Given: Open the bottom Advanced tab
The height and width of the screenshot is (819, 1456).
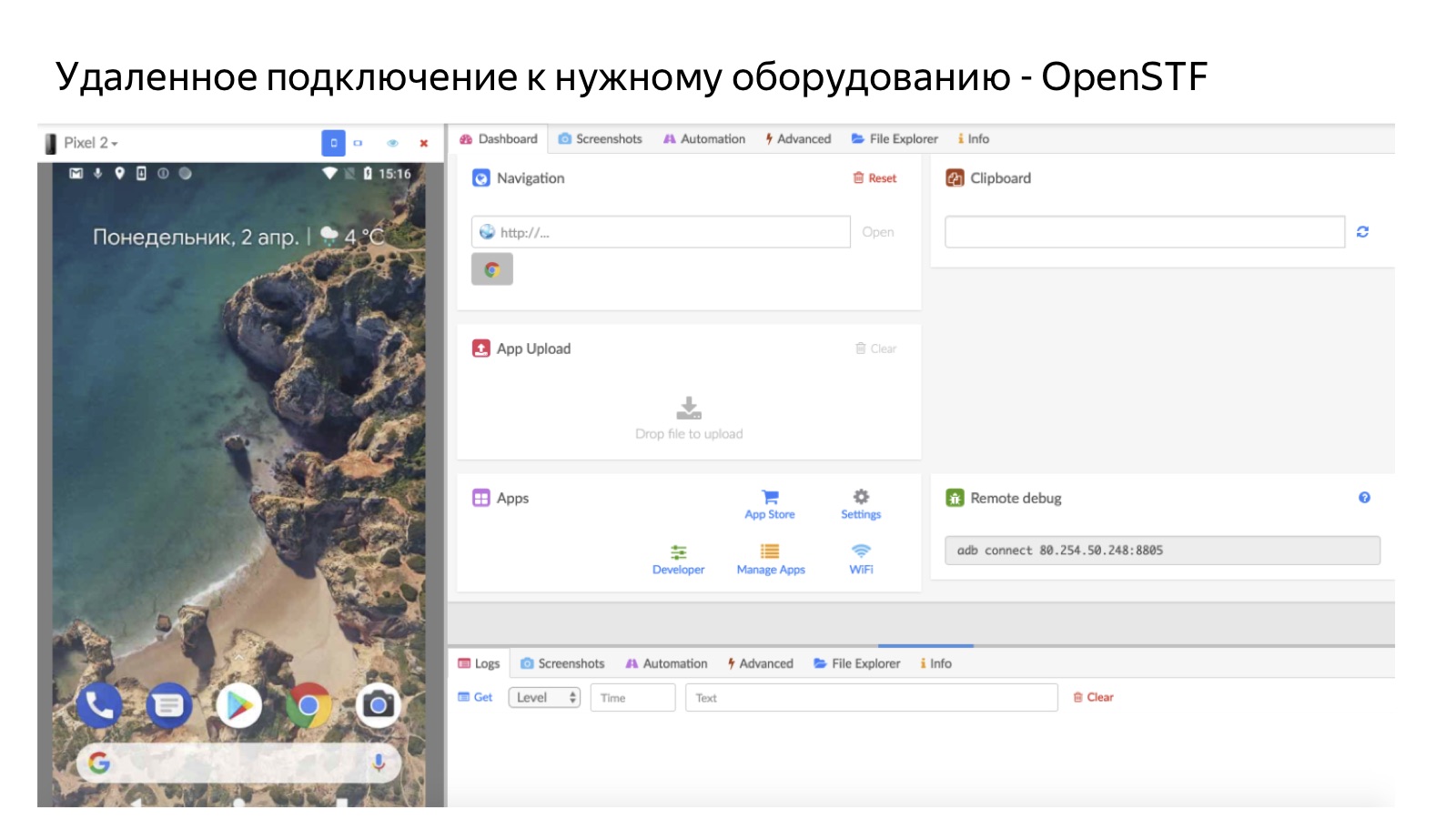Looking at the screenshot, I should point(760,663).
